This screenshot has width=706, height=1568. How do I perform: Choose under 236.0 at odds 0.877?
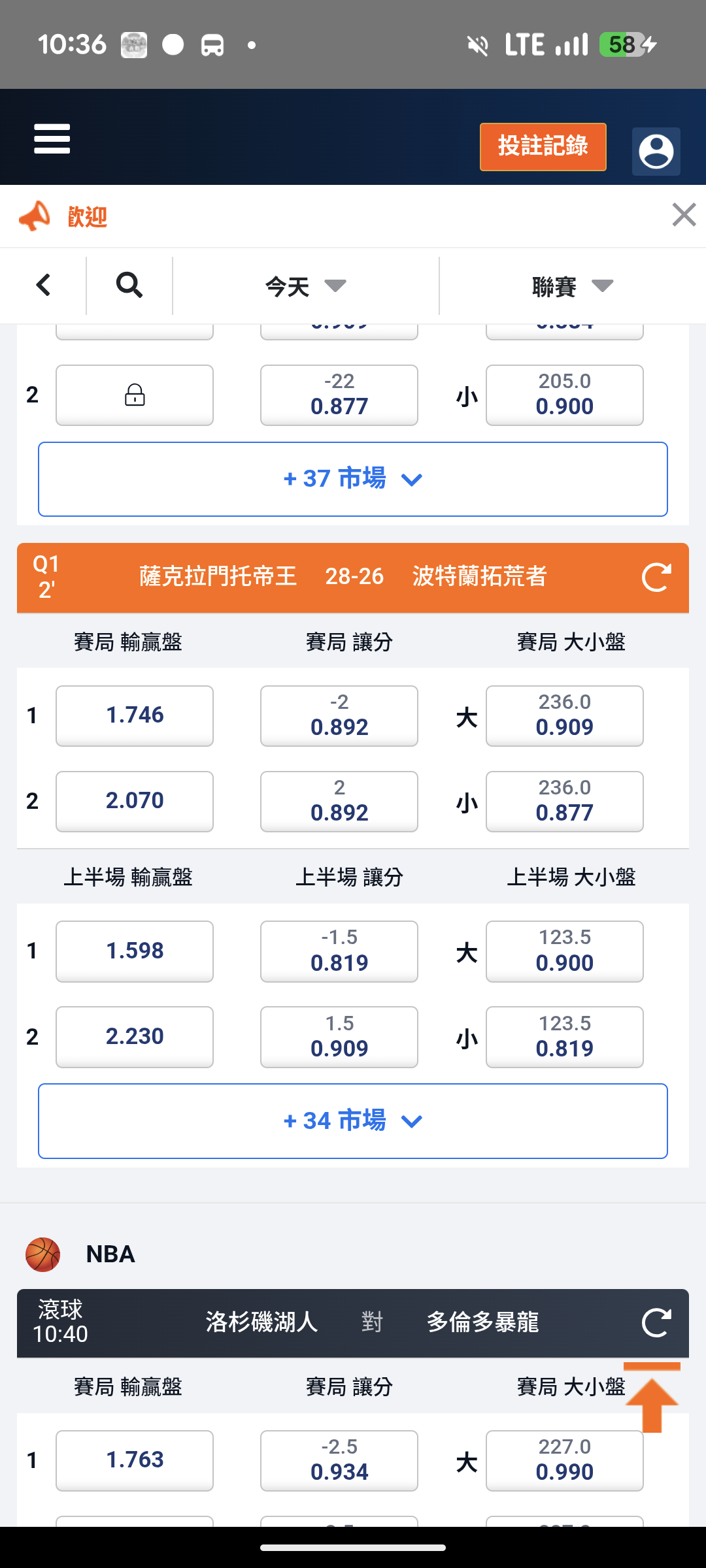pyautogui.click(x=564, y=801)
